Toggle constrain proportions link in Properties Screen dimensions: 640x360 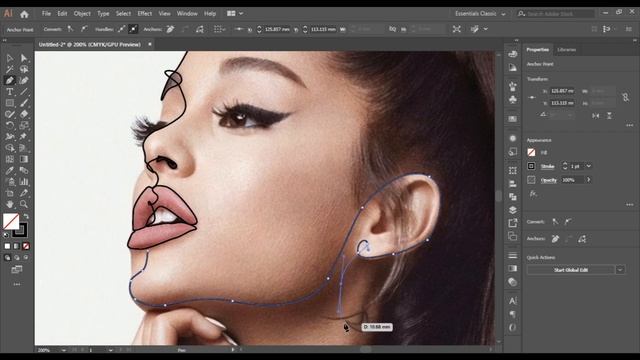(625, 97)
